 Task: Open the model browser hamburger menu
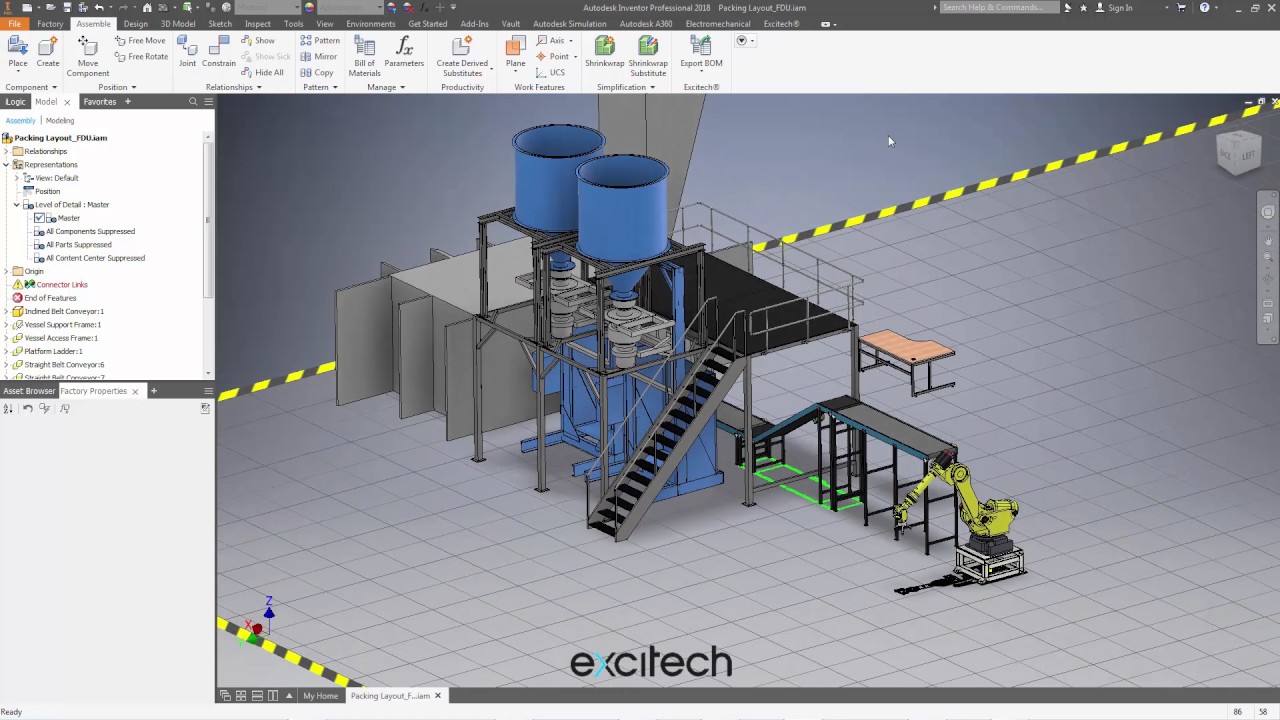[208, 102]
